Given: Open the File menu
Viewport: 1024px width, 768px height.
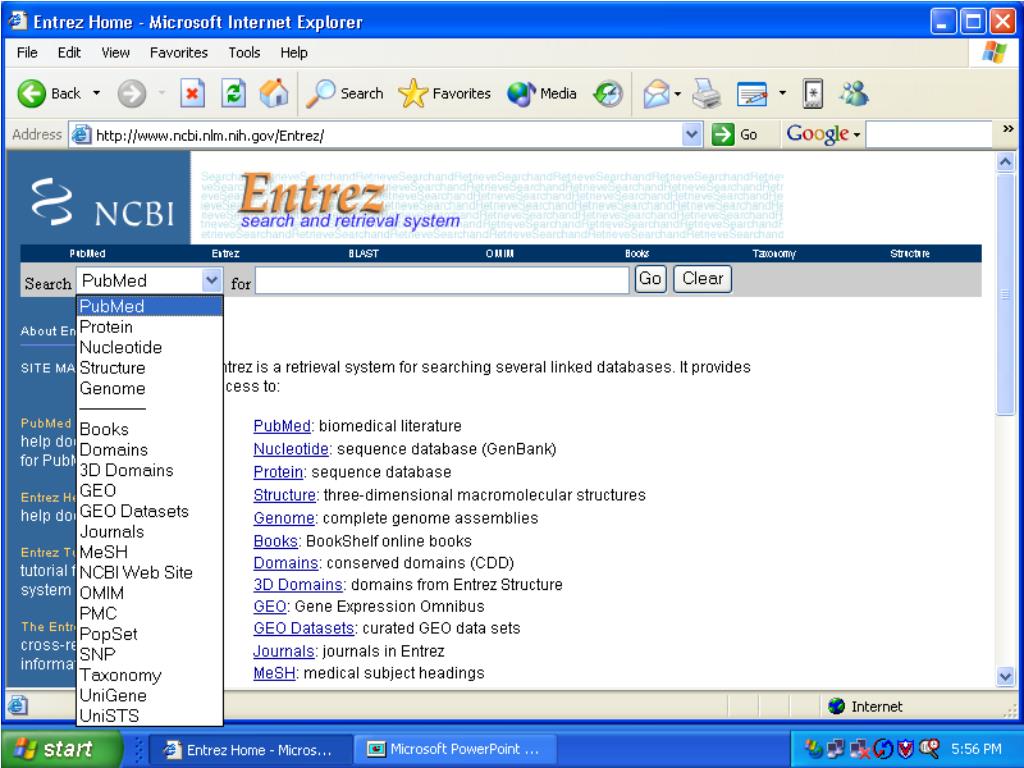Looking at the screenshot, I should (x=27, y=52).
